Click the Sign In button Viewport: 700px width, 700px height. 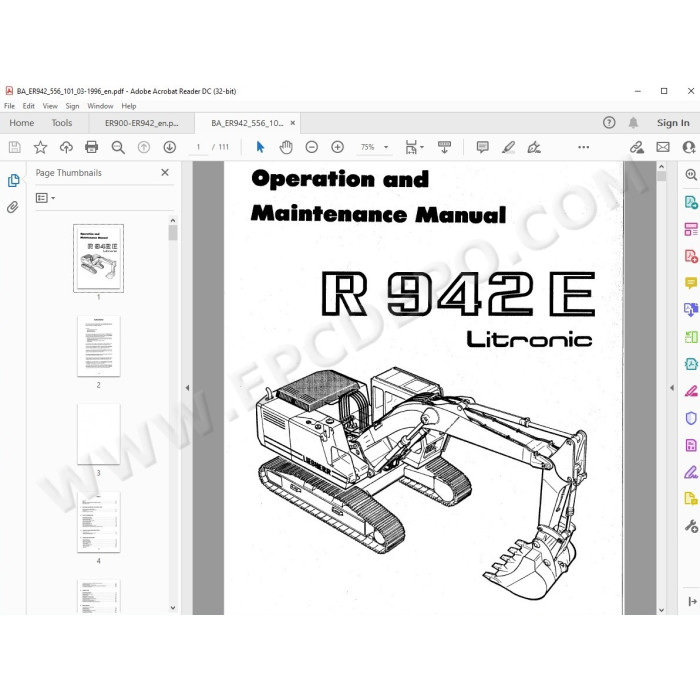tap(673, 123)
